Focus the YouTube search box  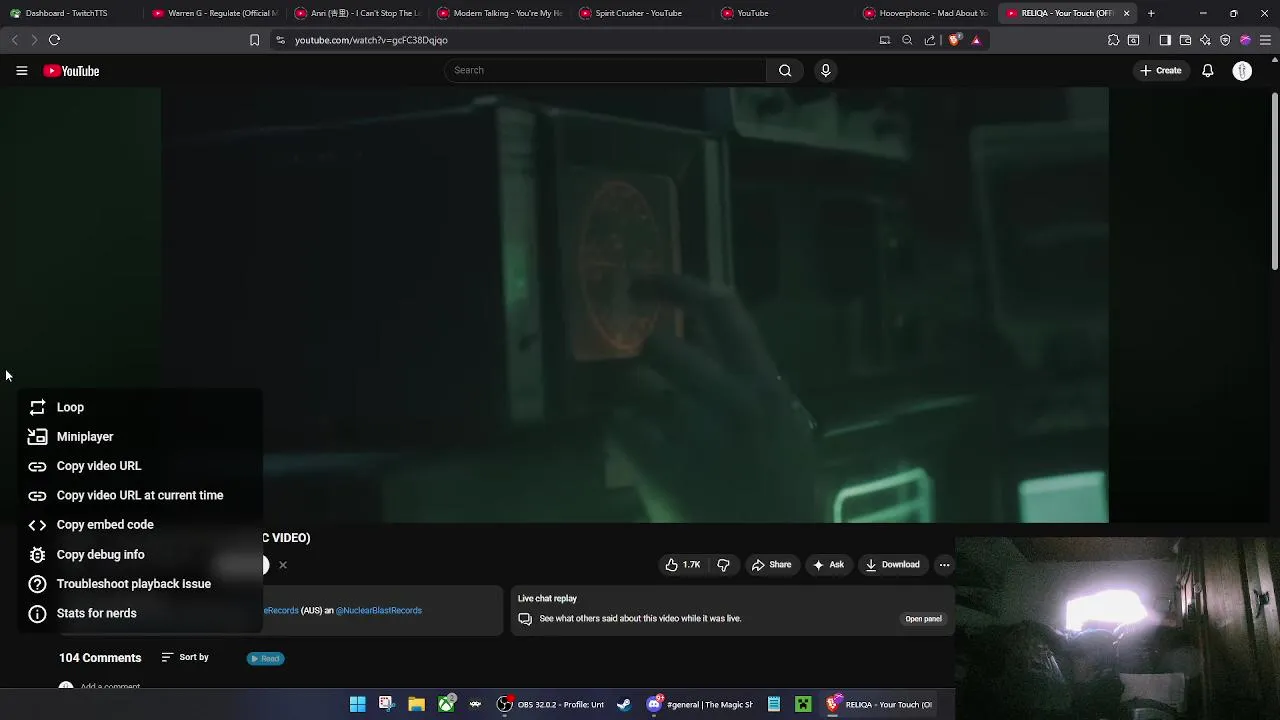[606, 70]
